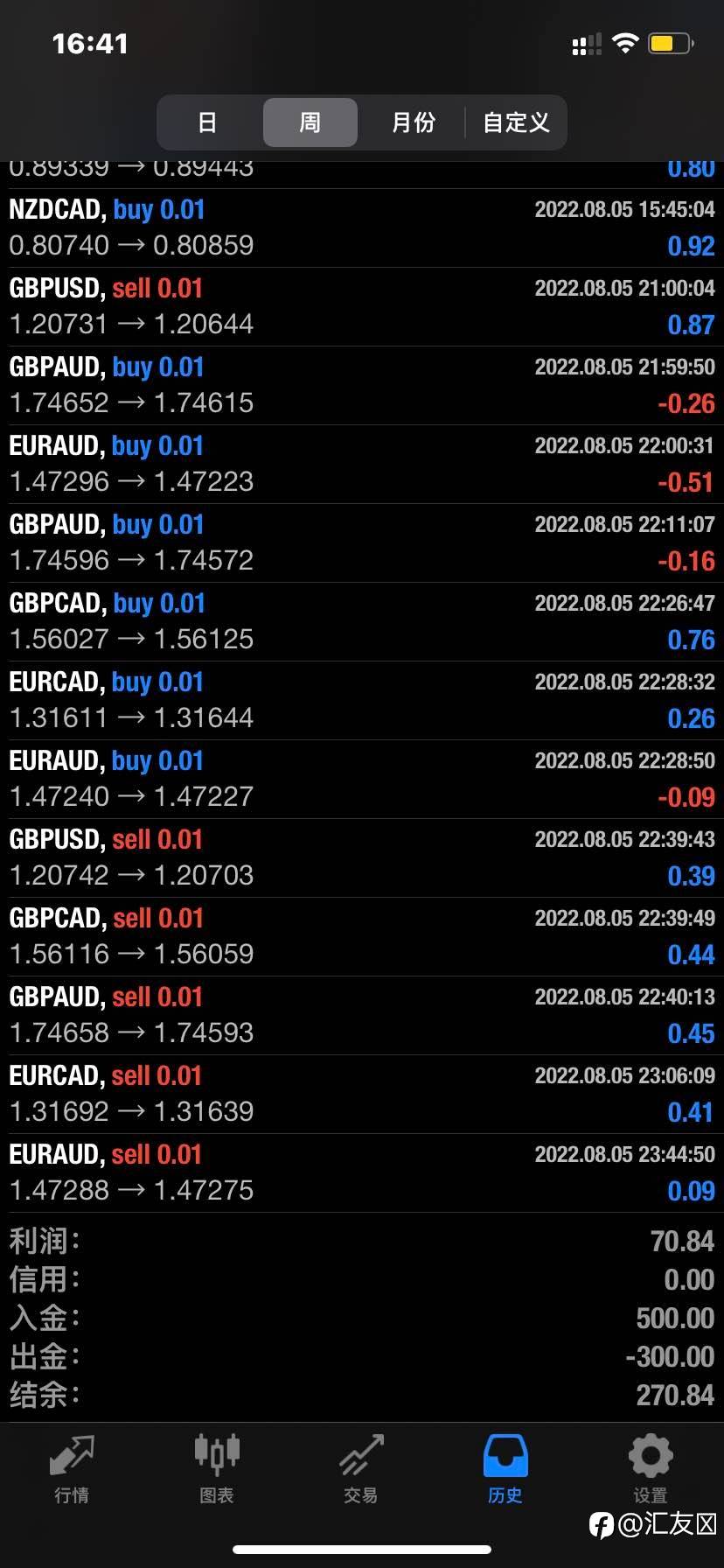The image size is (724, 1568).
Task: Tap the battery status icon
Action: point(672,43)
